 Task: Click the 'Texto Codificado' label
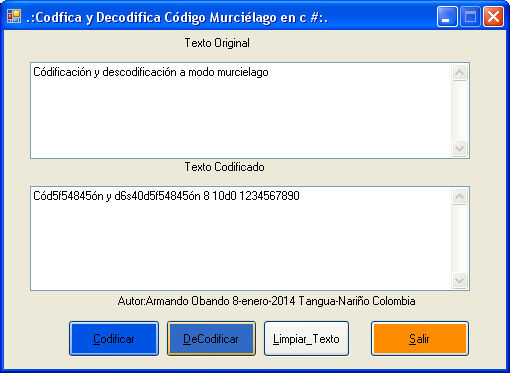coord(224,167)
